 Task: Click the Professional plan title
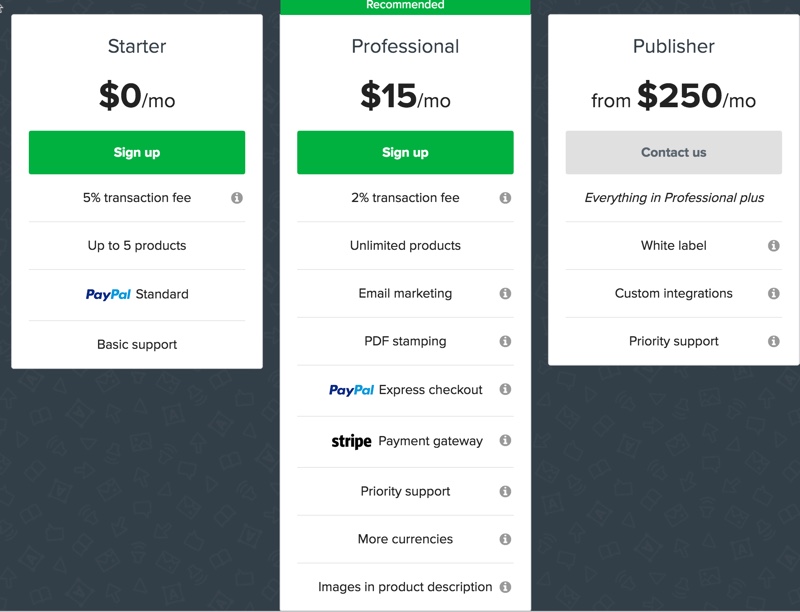405,46
